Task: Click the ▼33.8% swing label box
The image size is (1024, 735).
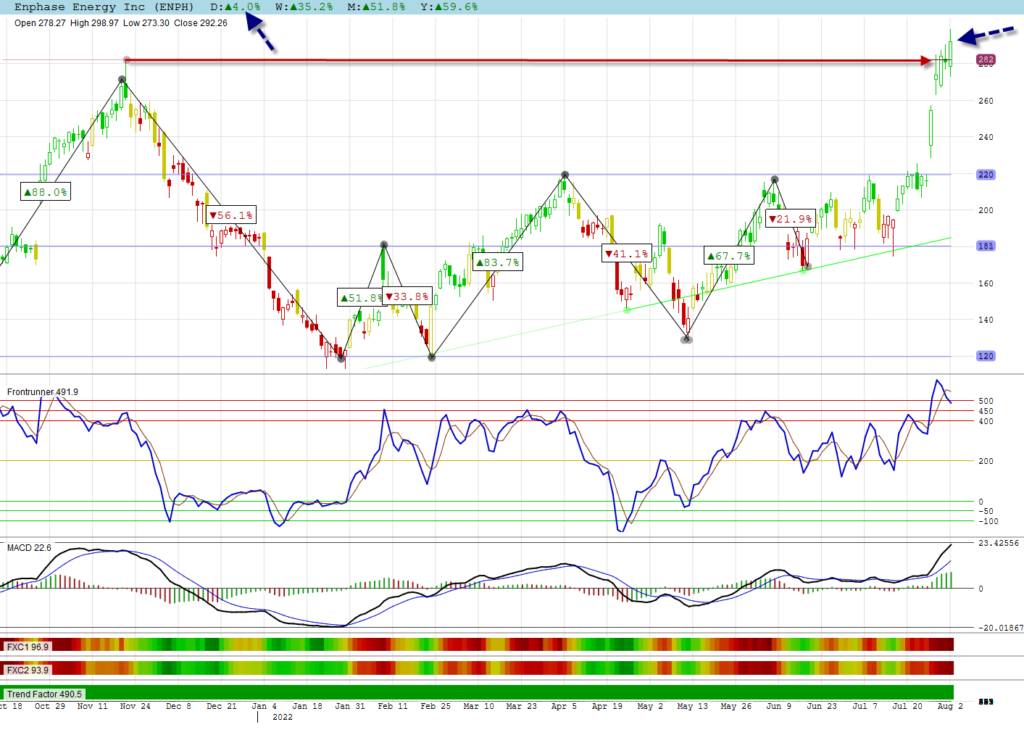Action: coord(407,297)
